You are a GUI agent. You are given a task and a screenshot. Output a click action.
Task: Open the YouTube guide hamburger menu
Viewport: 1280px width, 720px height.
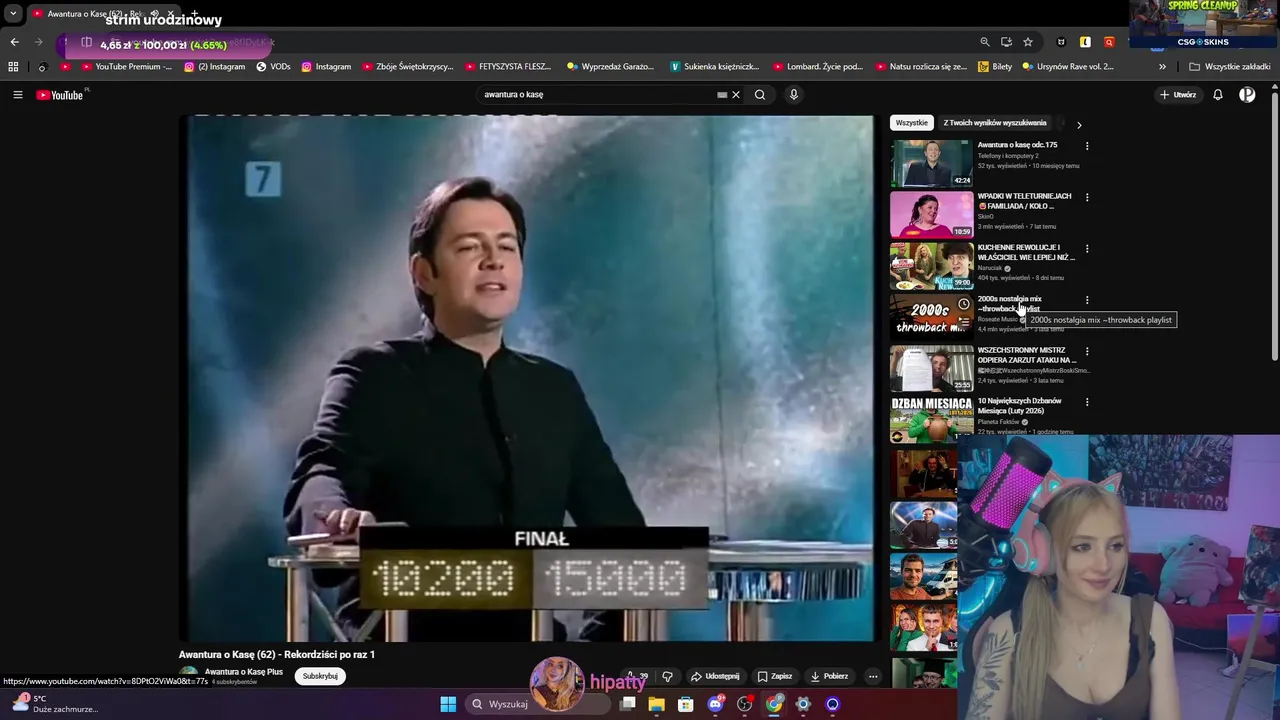tap(17, 95)
